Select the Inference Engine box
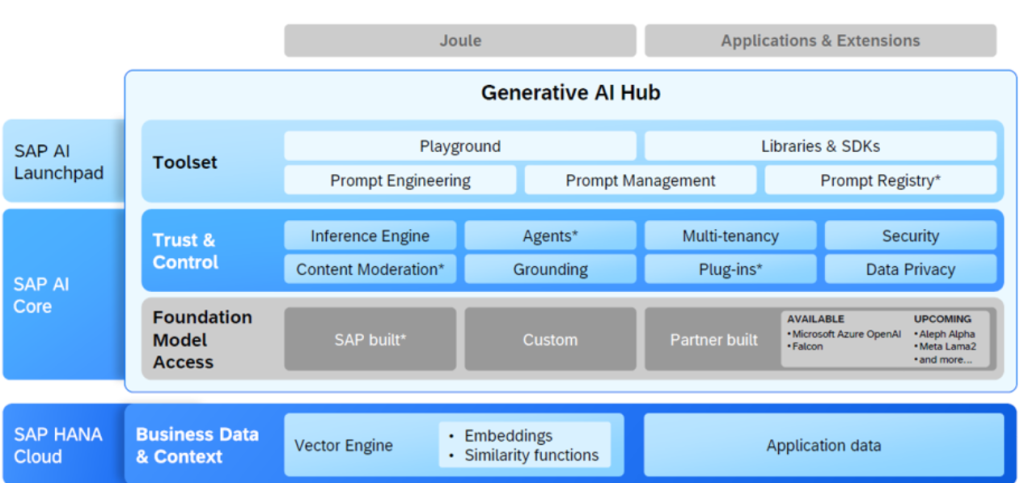The width and height of the screenshot is (1024, 483). click(370, 236)
